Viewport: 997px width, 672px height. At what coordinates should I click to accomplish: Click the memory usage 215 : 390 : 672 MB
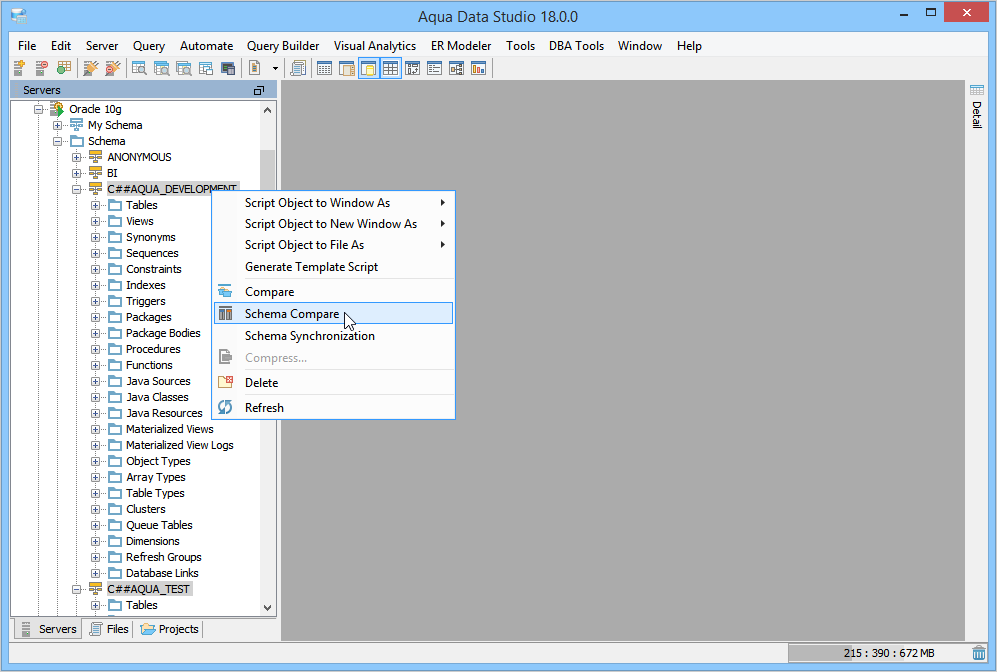coord(889,653)
